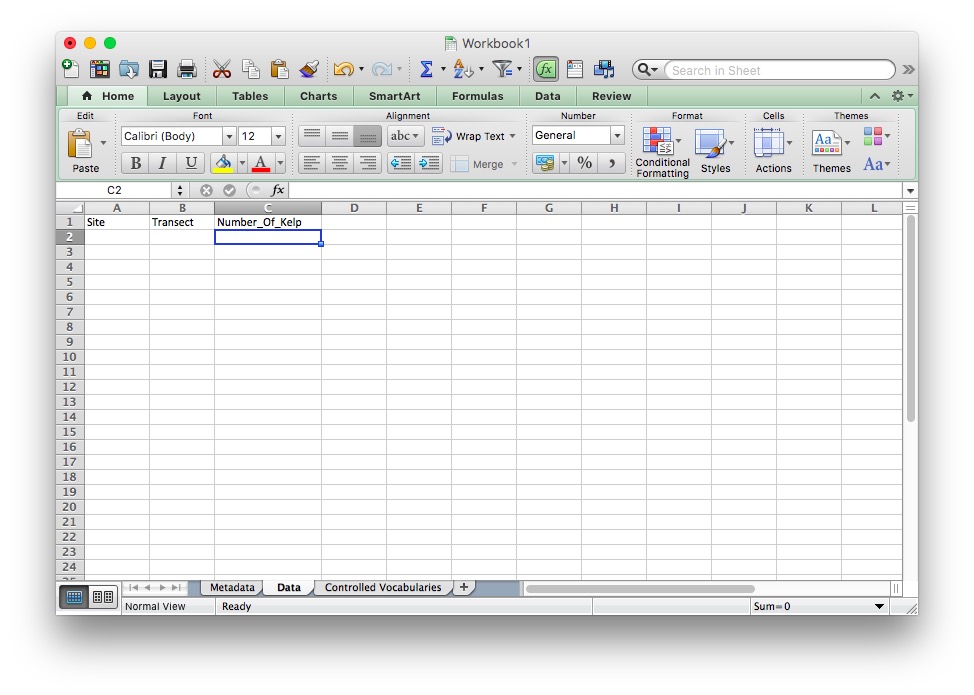
Task: Apply the yellow fill color
Action: [223, 163]
